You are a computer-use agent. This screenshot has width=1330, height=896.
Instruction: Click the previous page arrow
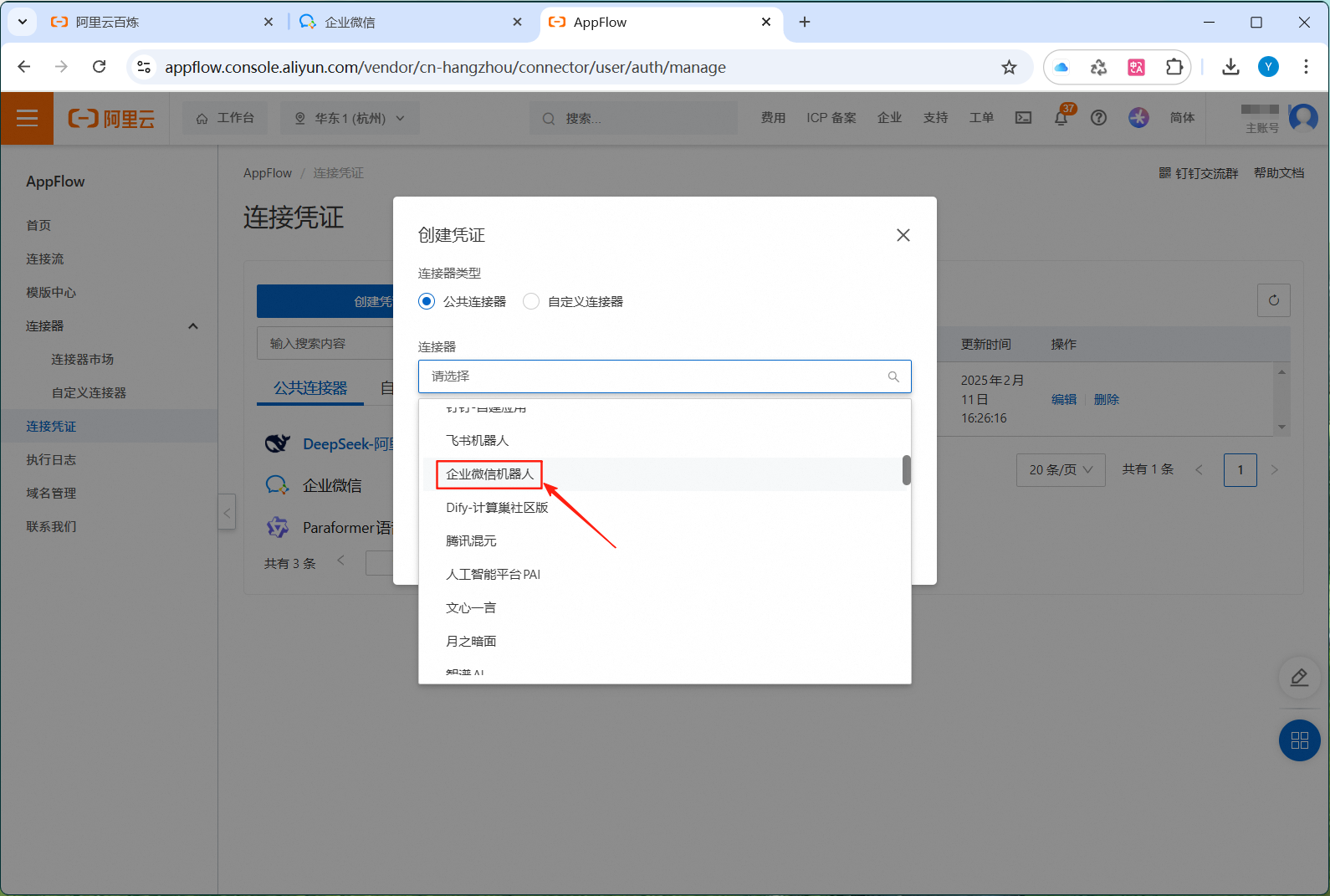pyautogui.click(x=1199, y=470)
